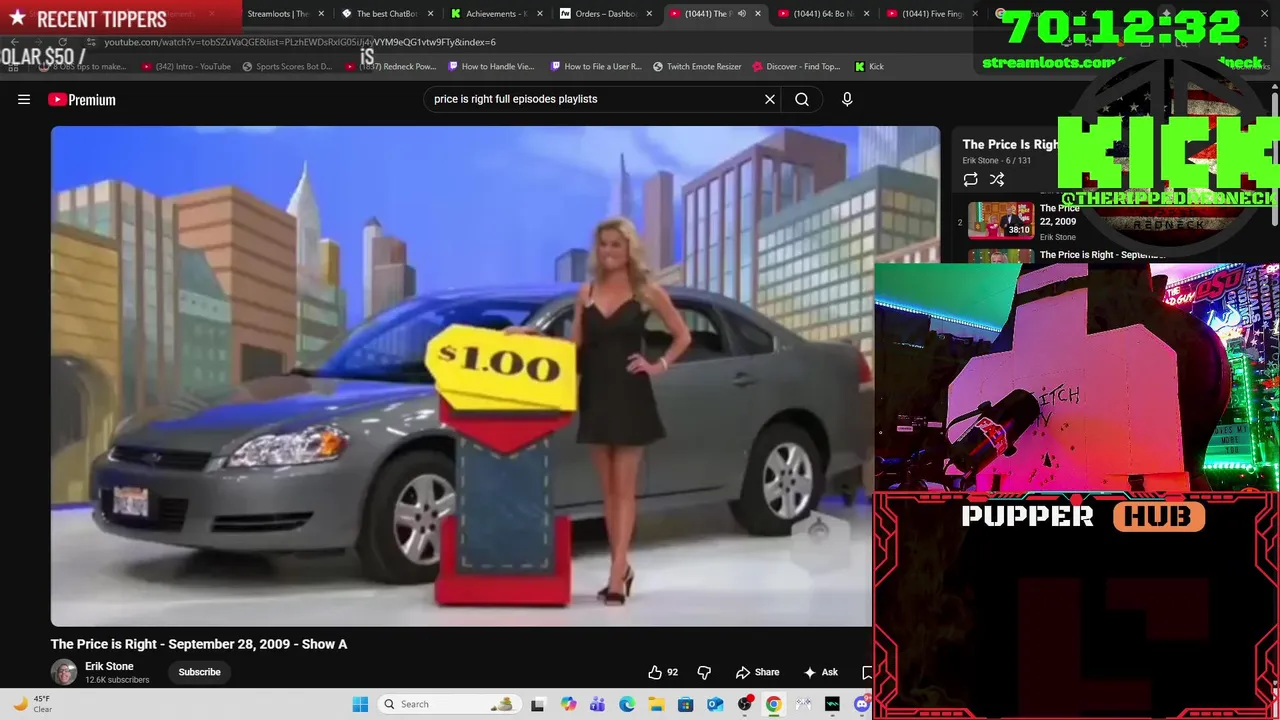Click the address bar with YouTube URL
The width and height of the screenshot is (1280, 720).
(x=300, y=42)
